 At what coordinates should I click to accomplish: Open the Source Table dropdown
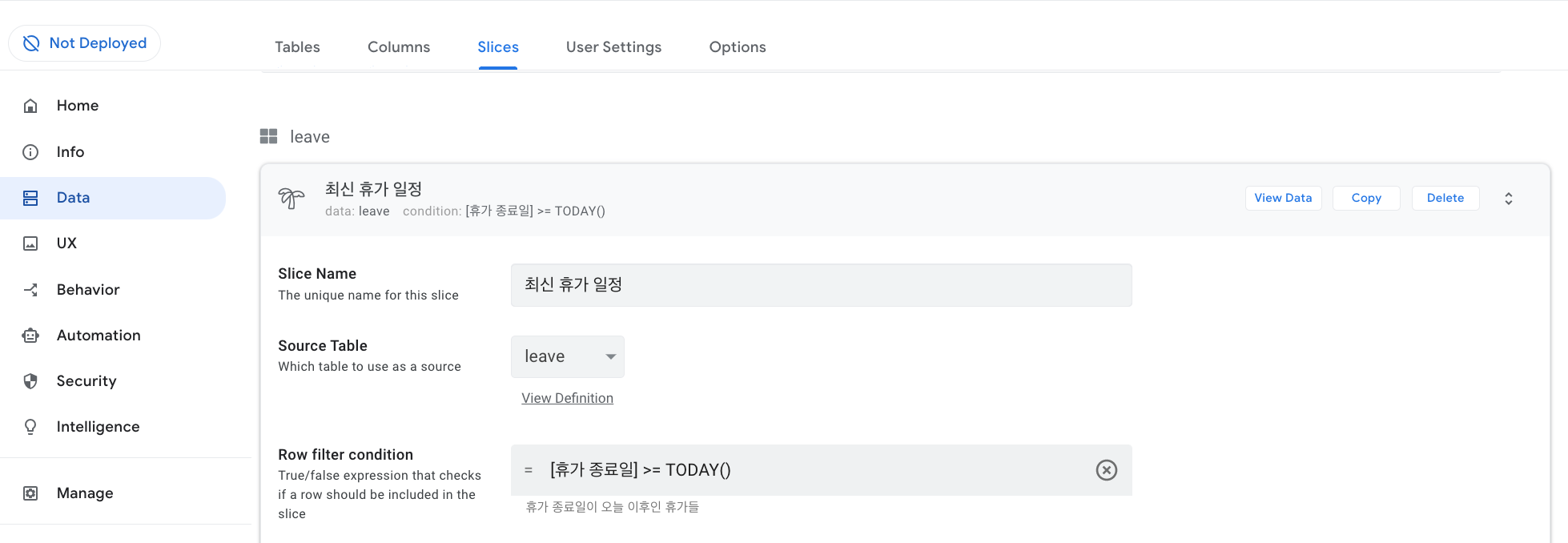point(567,356)
